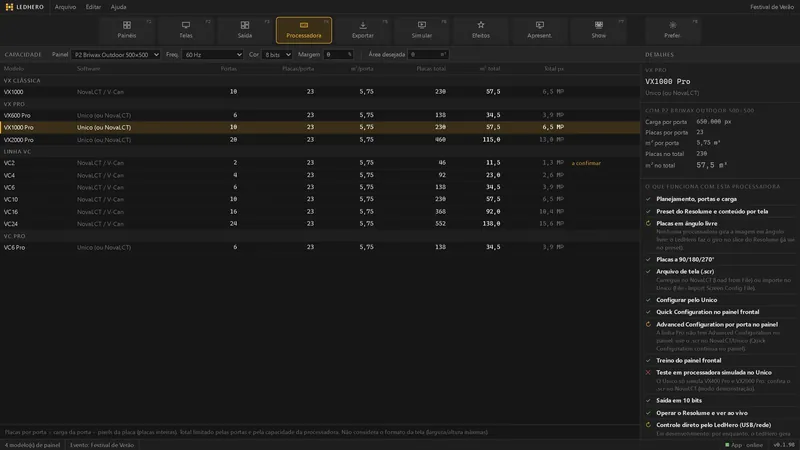The width and height of the screenshot is (800, 450).
Task: Open the Prefer. settings tool
Action: tap(672, 30)
